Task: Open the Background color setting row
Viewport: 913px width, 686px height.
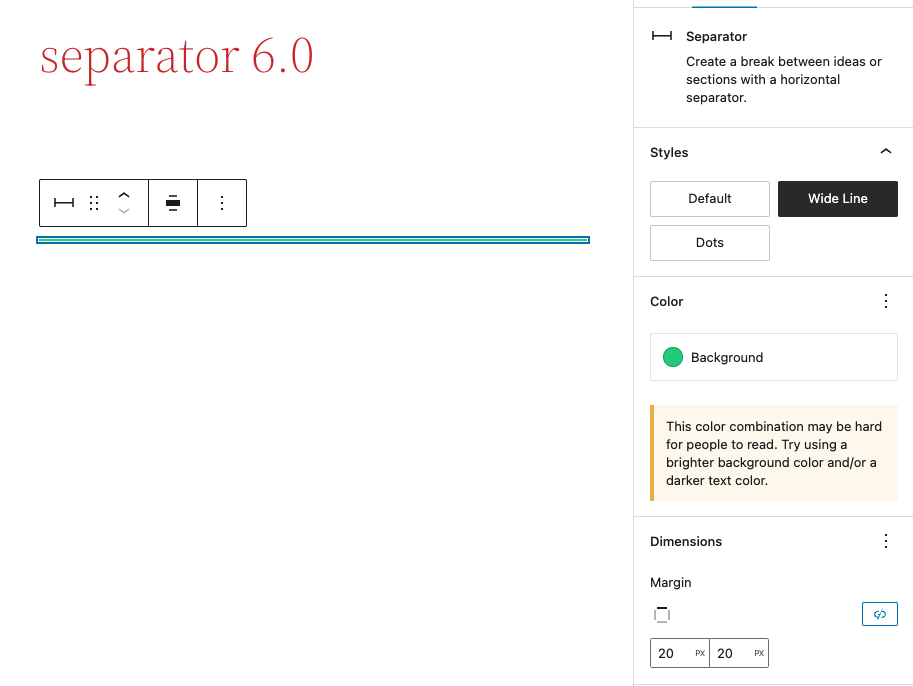Action: point(773,357)
